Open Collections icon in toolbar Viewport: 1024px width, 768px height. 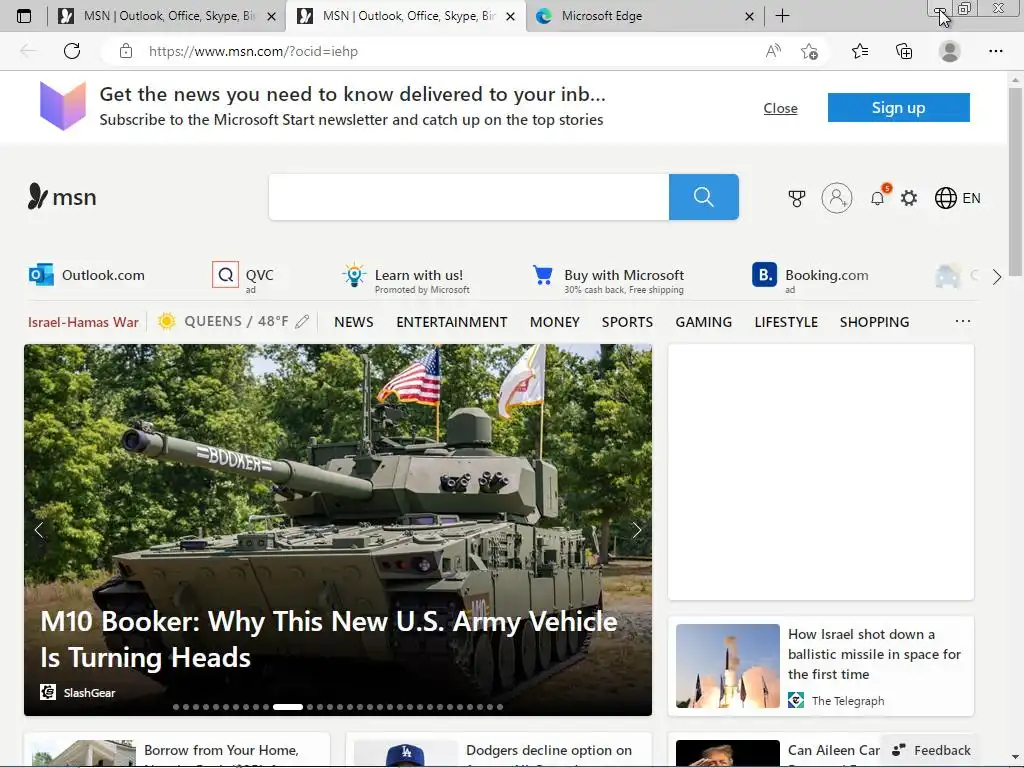click(x=904, y=51)
